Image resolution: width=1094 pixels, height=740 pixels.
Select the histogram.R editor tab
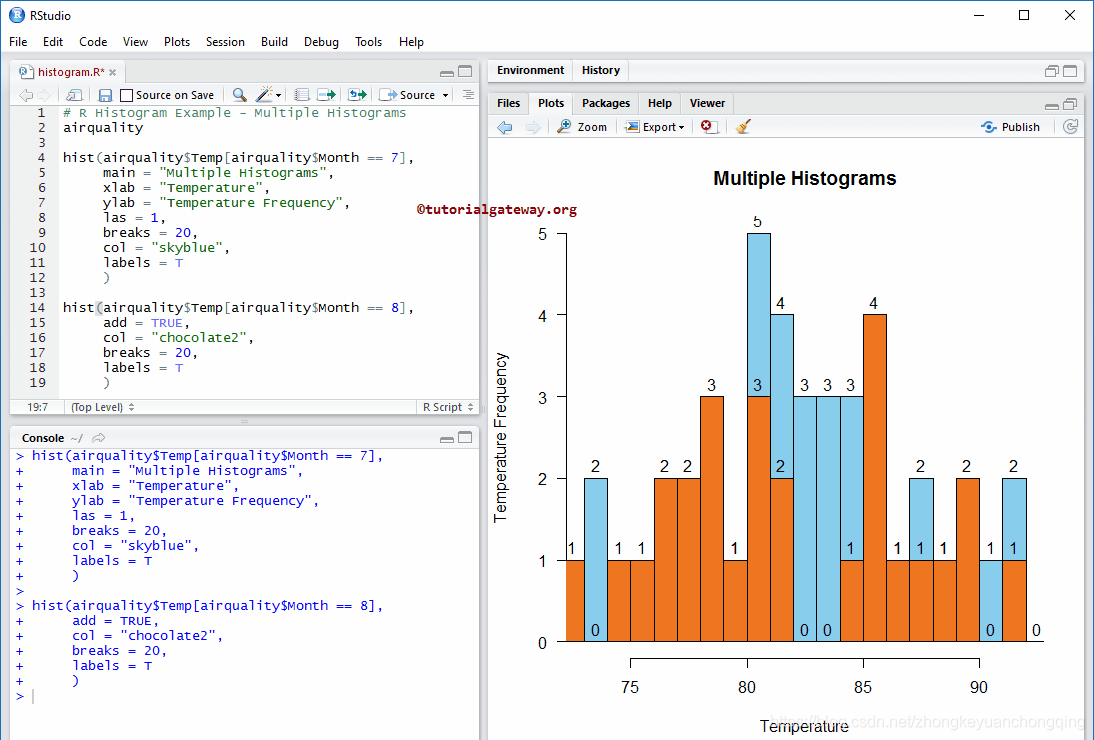[69, 72]
